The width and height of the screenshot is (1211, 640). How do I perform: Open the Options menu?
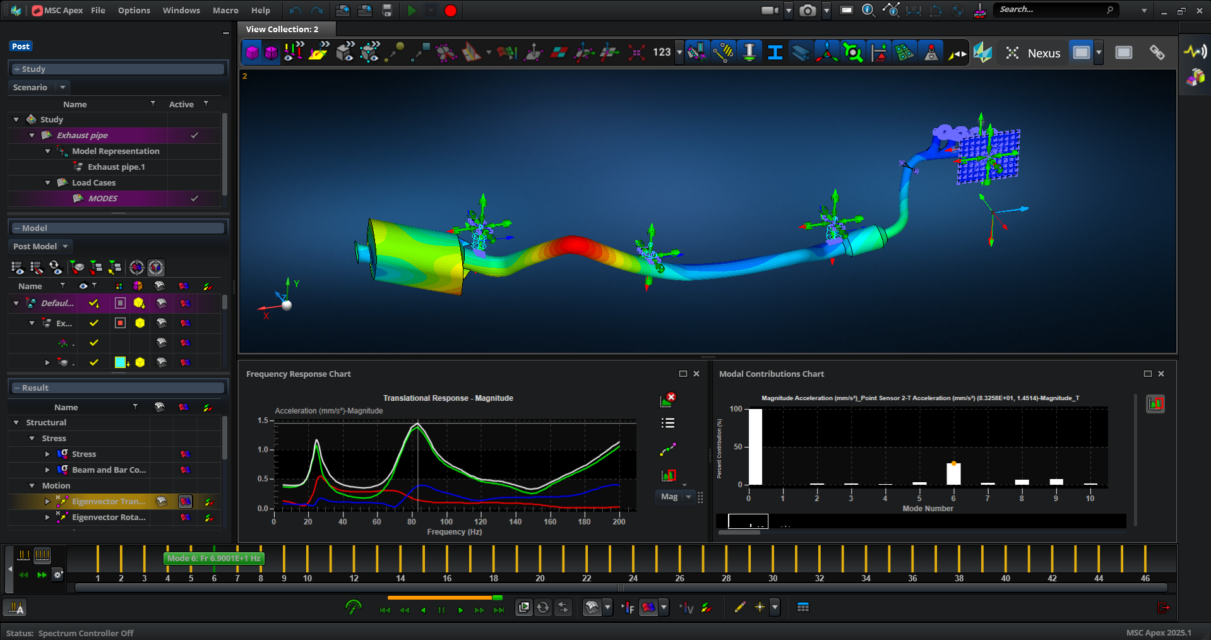tap(134, 10)
